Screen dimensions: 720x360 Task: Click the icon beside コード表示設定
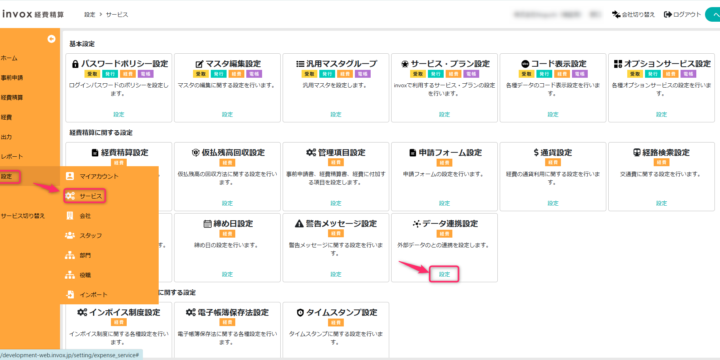tap(525, 64)
